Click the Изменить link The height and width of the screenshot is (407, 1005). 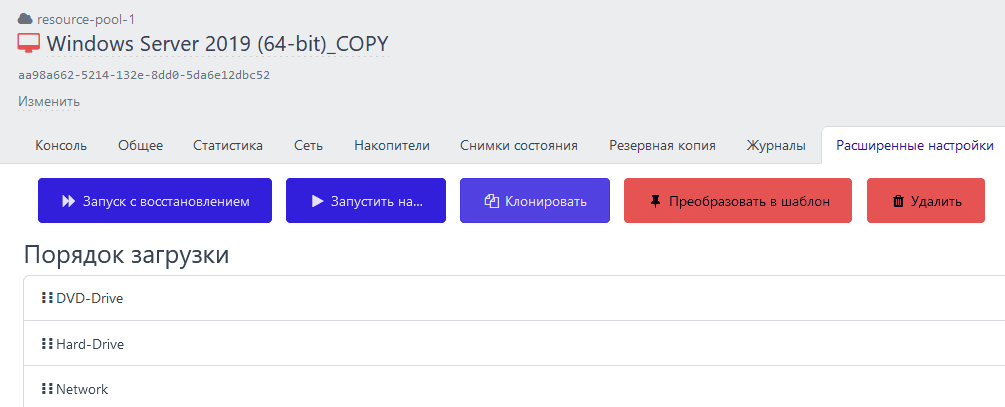(x=49, y=101)
